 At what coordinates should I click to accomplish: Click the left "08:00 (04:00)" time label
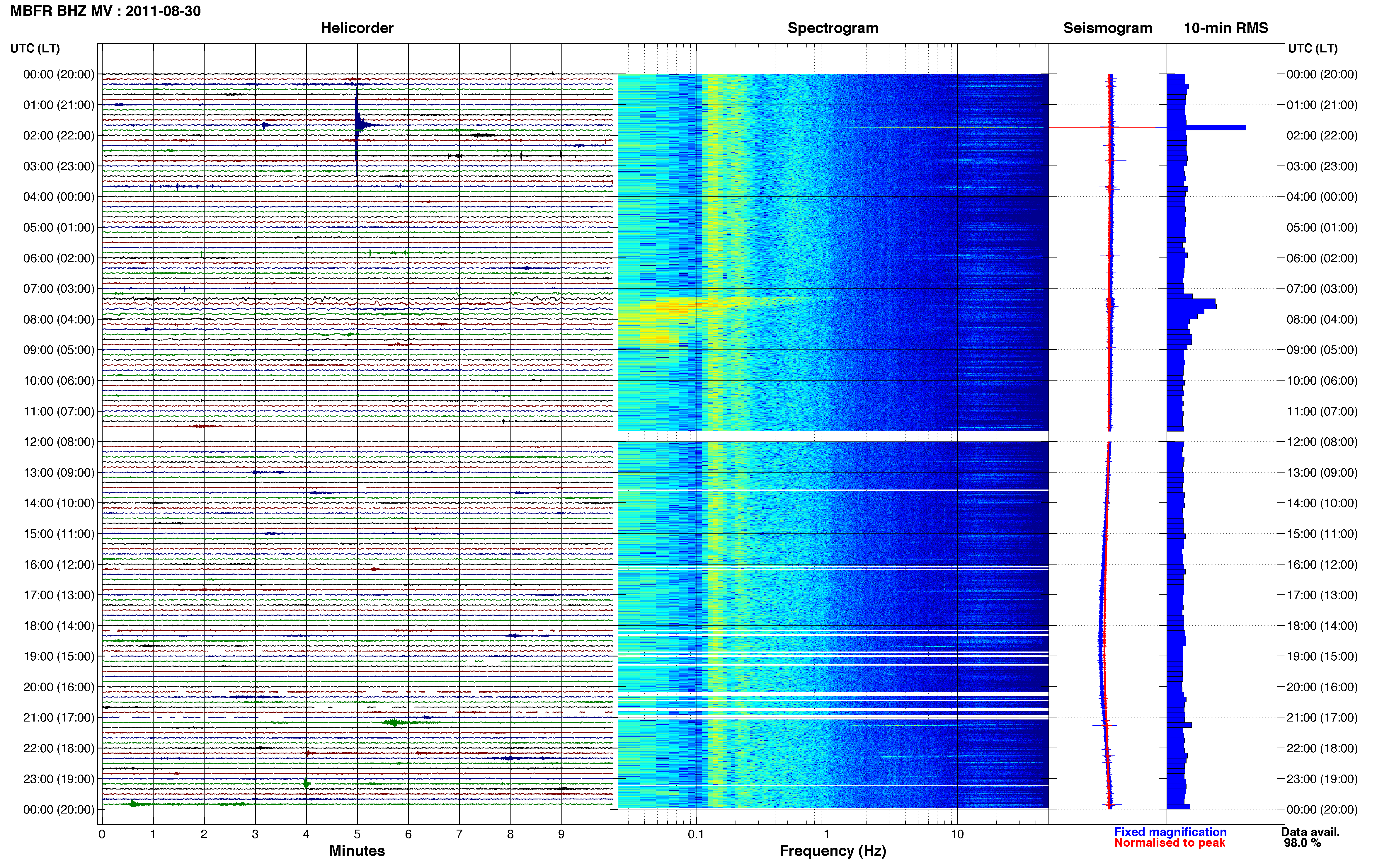[x=59, y=319]
